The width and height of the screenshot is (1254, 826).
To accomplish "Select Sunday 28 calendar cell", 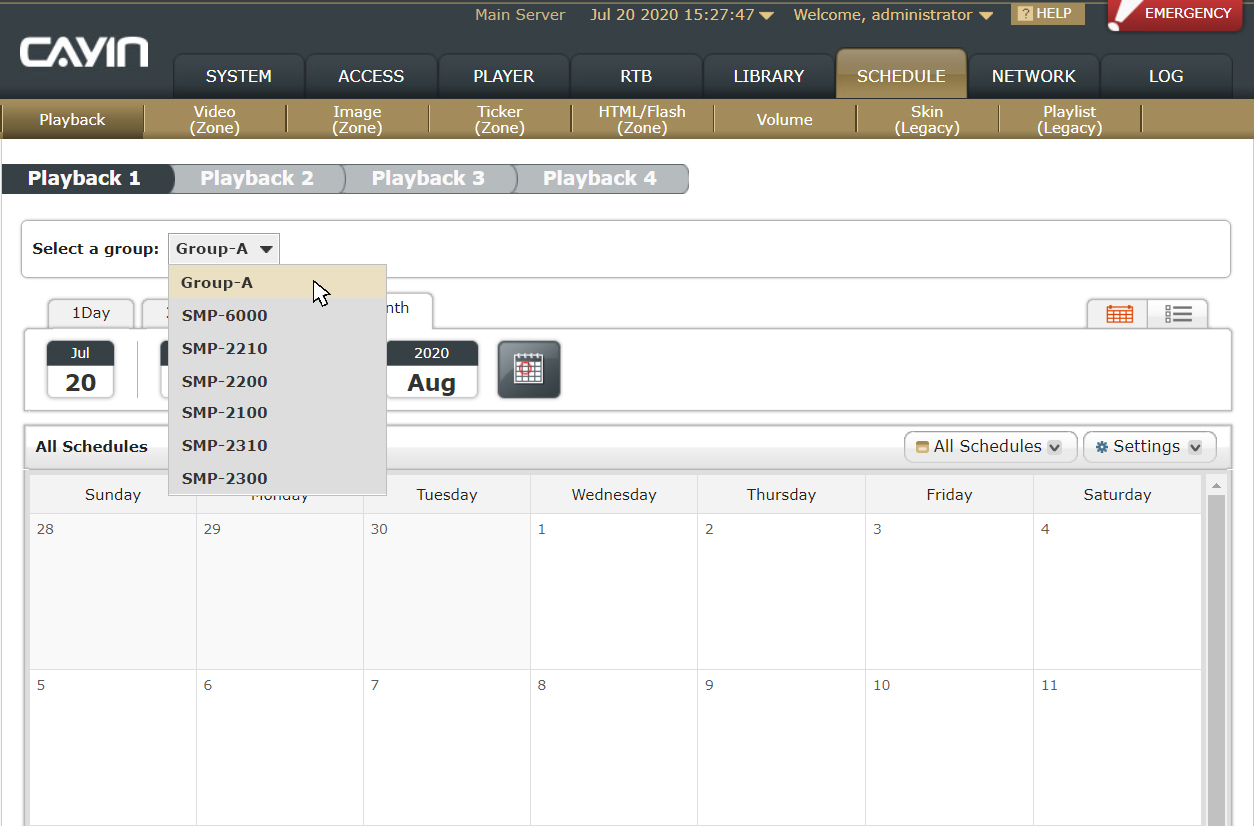I will tap(113, 591).
